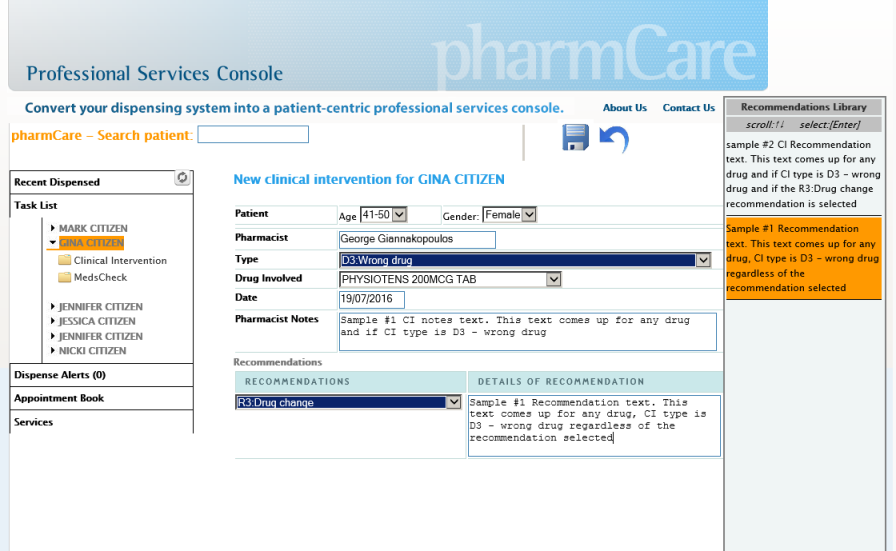This screenshot has height=551, width=896.
Task: Select sample #2 CI Recommendation library entry
Action: coord(803,174)
